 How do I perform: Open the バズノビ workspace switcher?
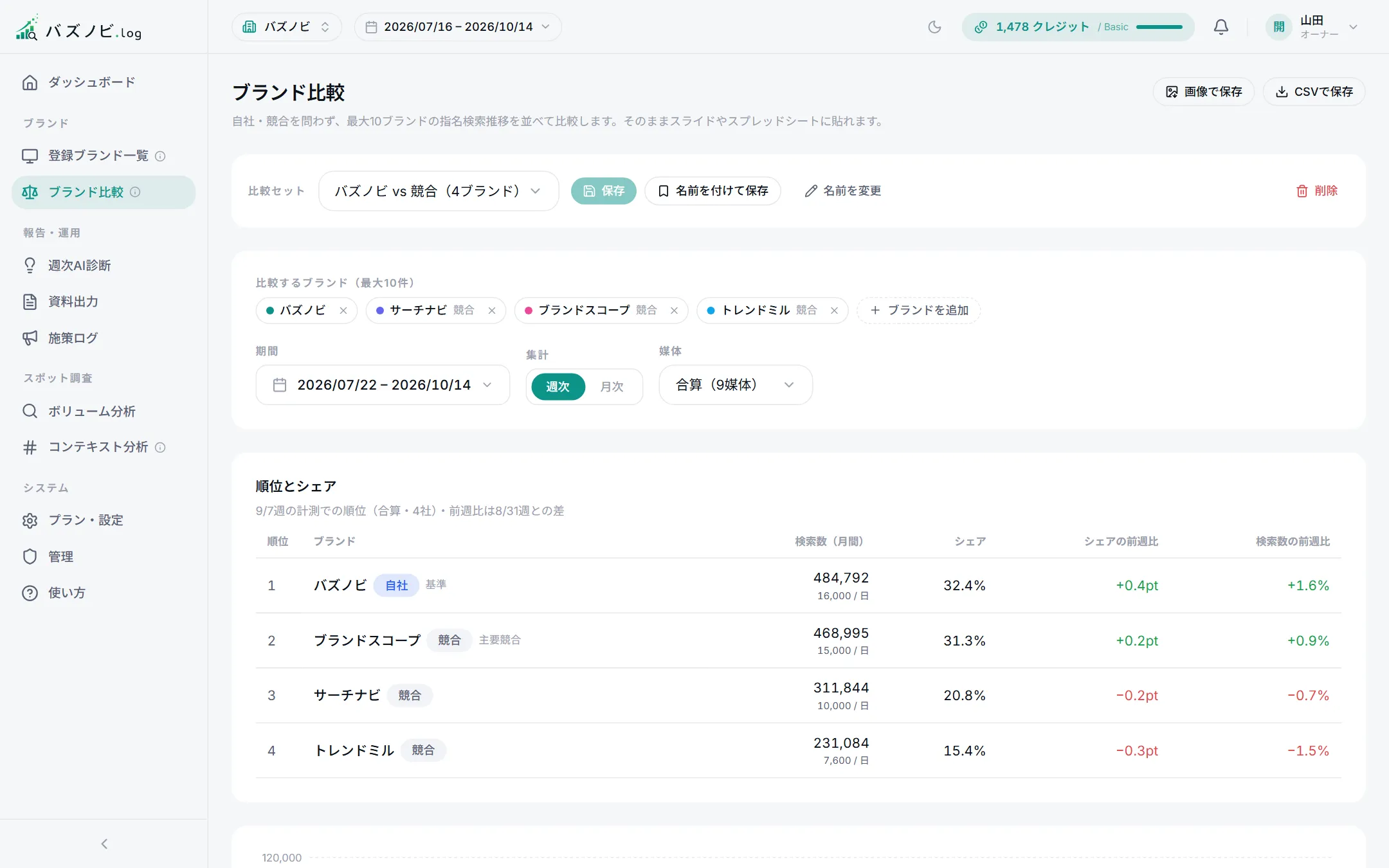pyautogui.click(x=287, y=27)
